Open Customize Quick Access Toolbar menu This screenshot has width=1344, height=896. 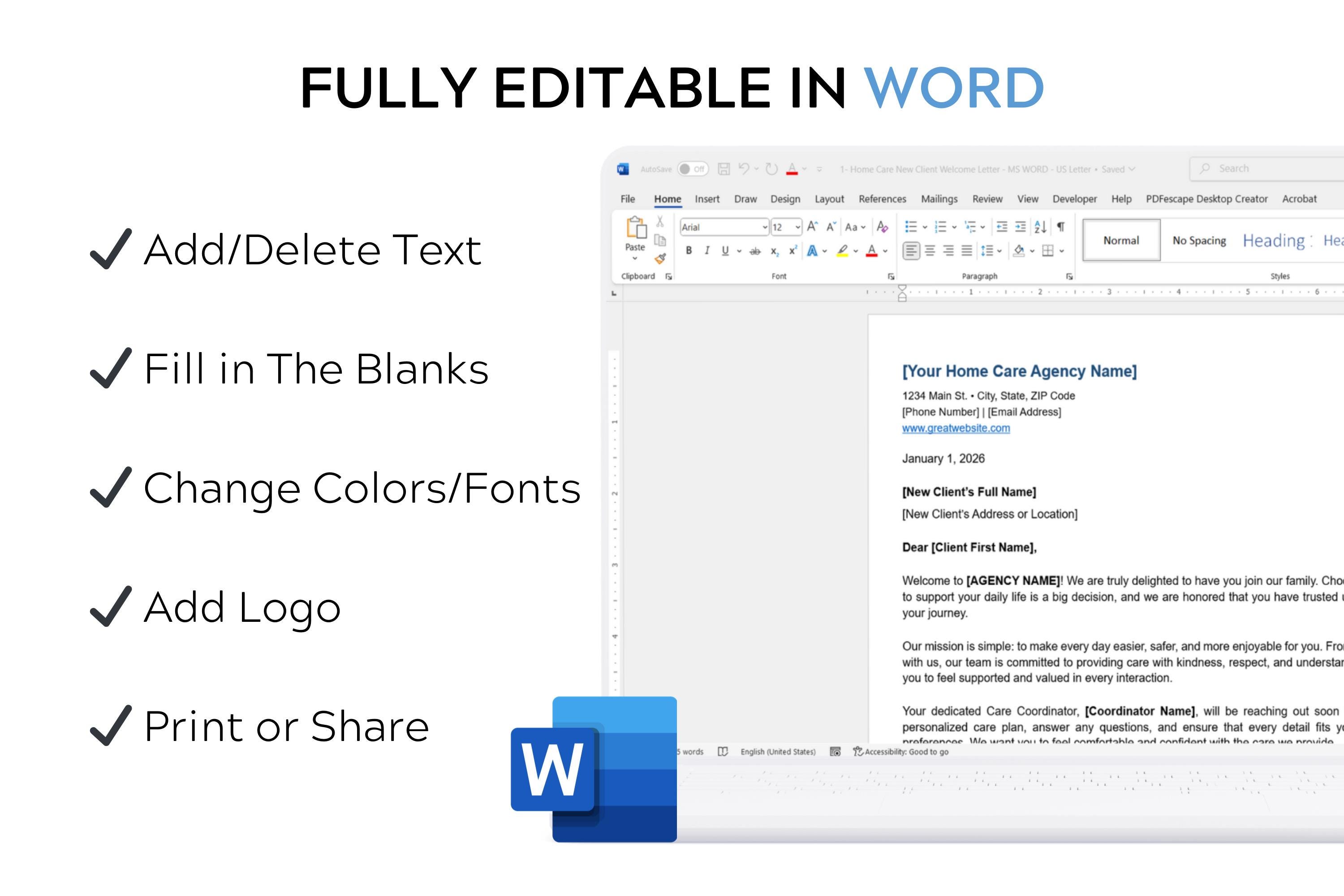click(x=819, y=170)
